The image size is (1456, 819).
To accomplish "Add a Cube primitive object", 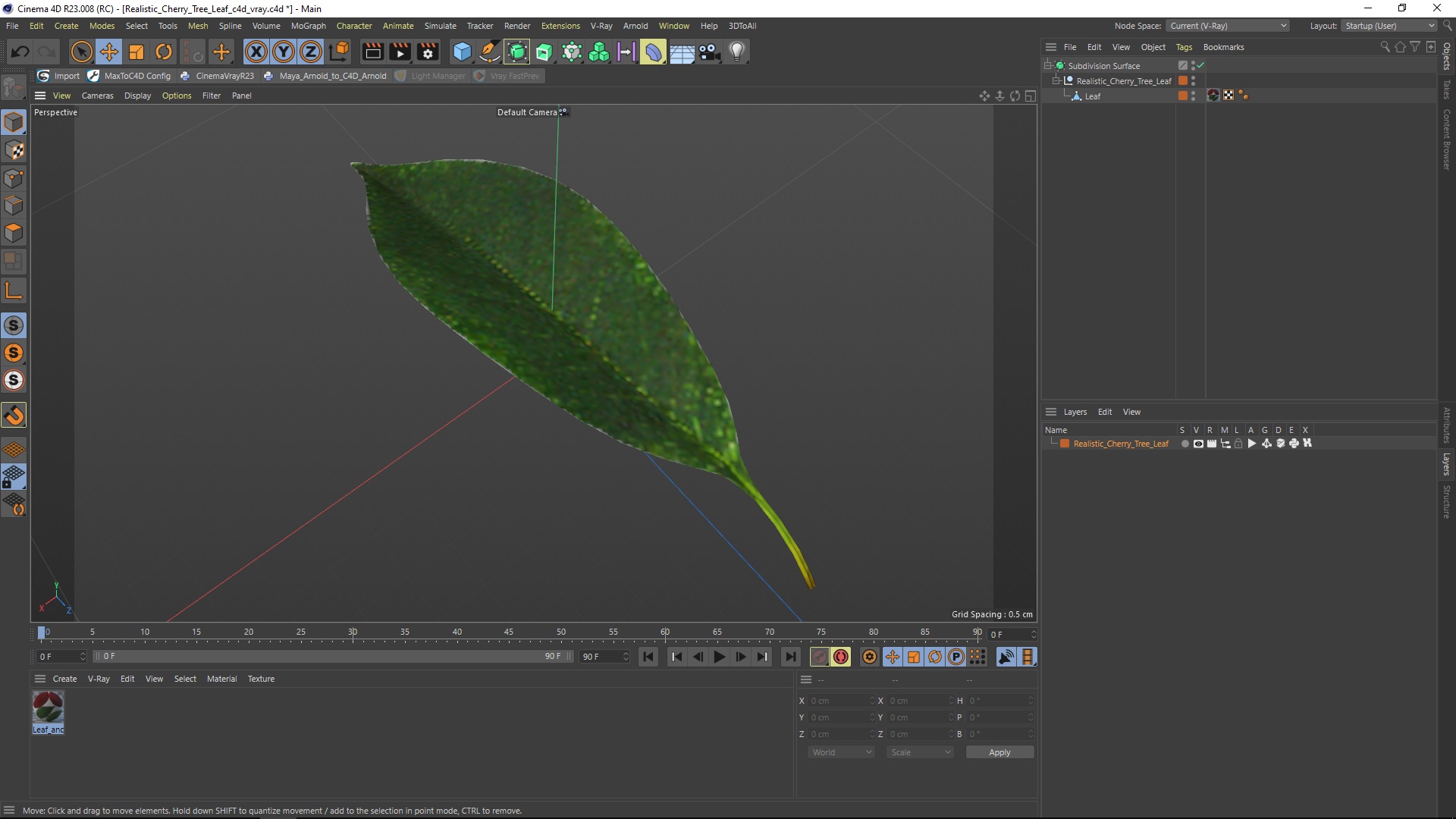I will click(462, 52).
